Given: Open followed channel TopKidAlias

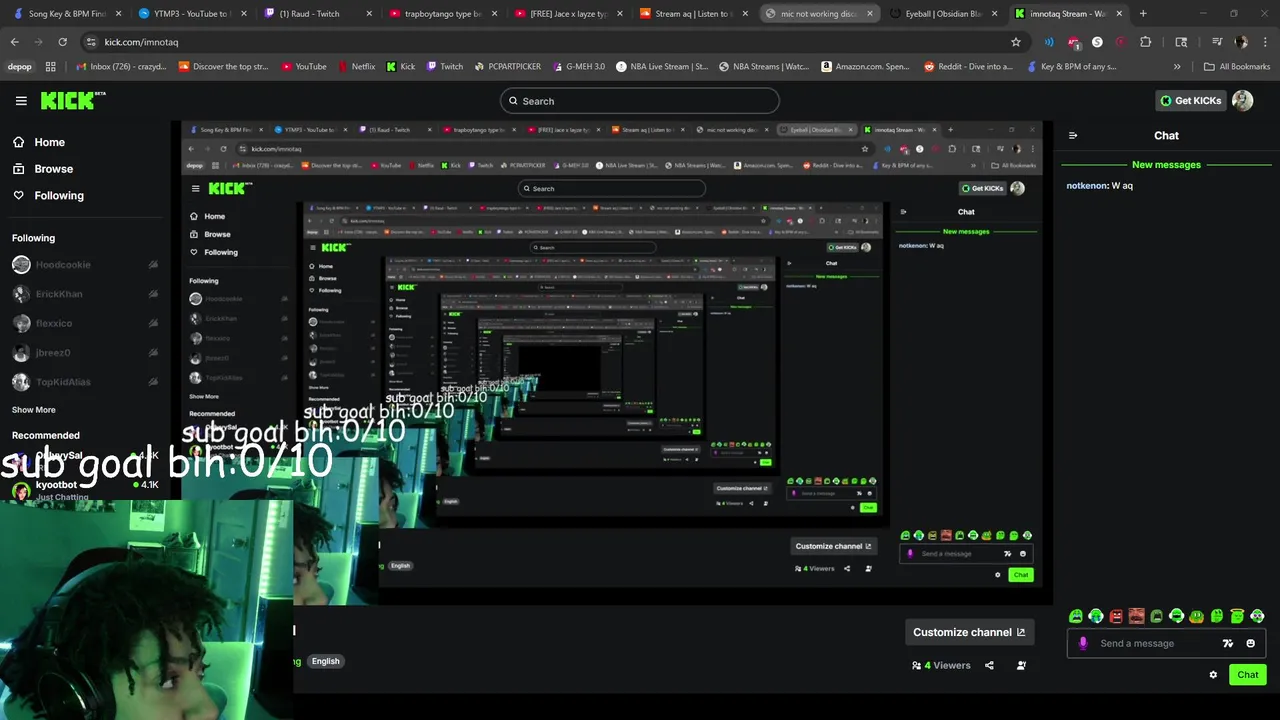Looking at the screenshot, I should click(x=85, y=382).
